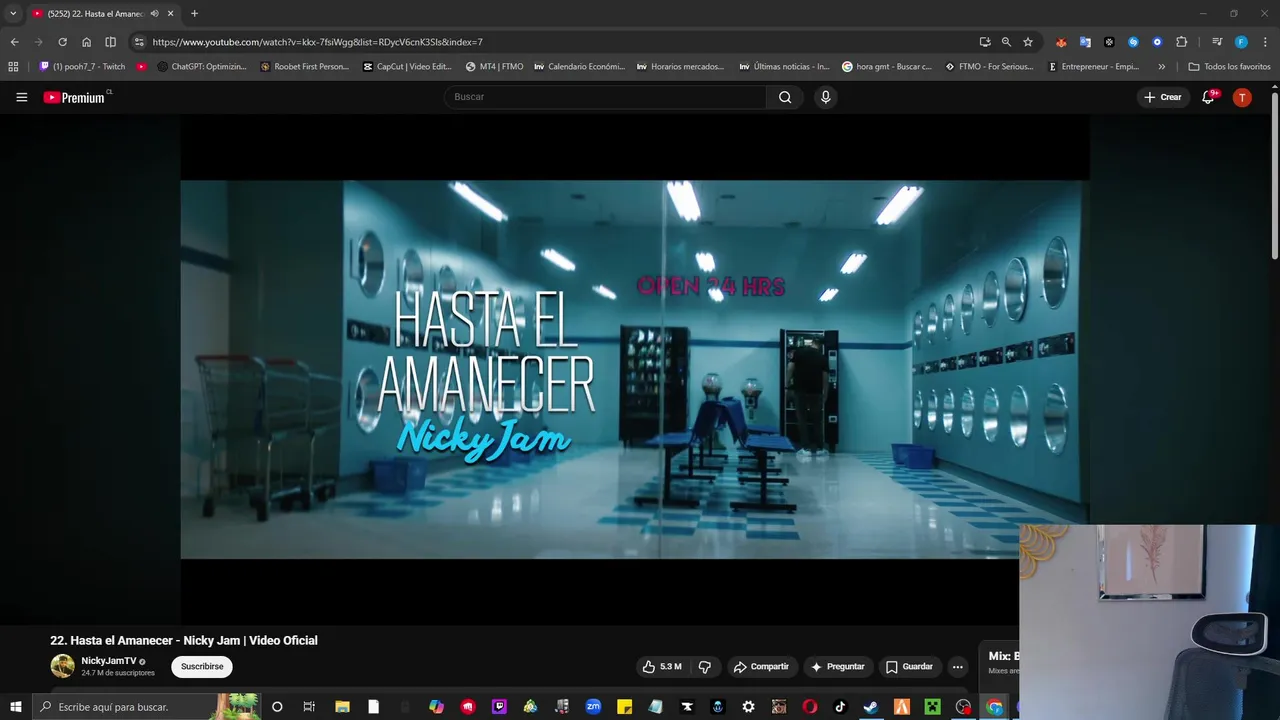View site information icon in address bar
The image size is (1280, 720).
139,42
